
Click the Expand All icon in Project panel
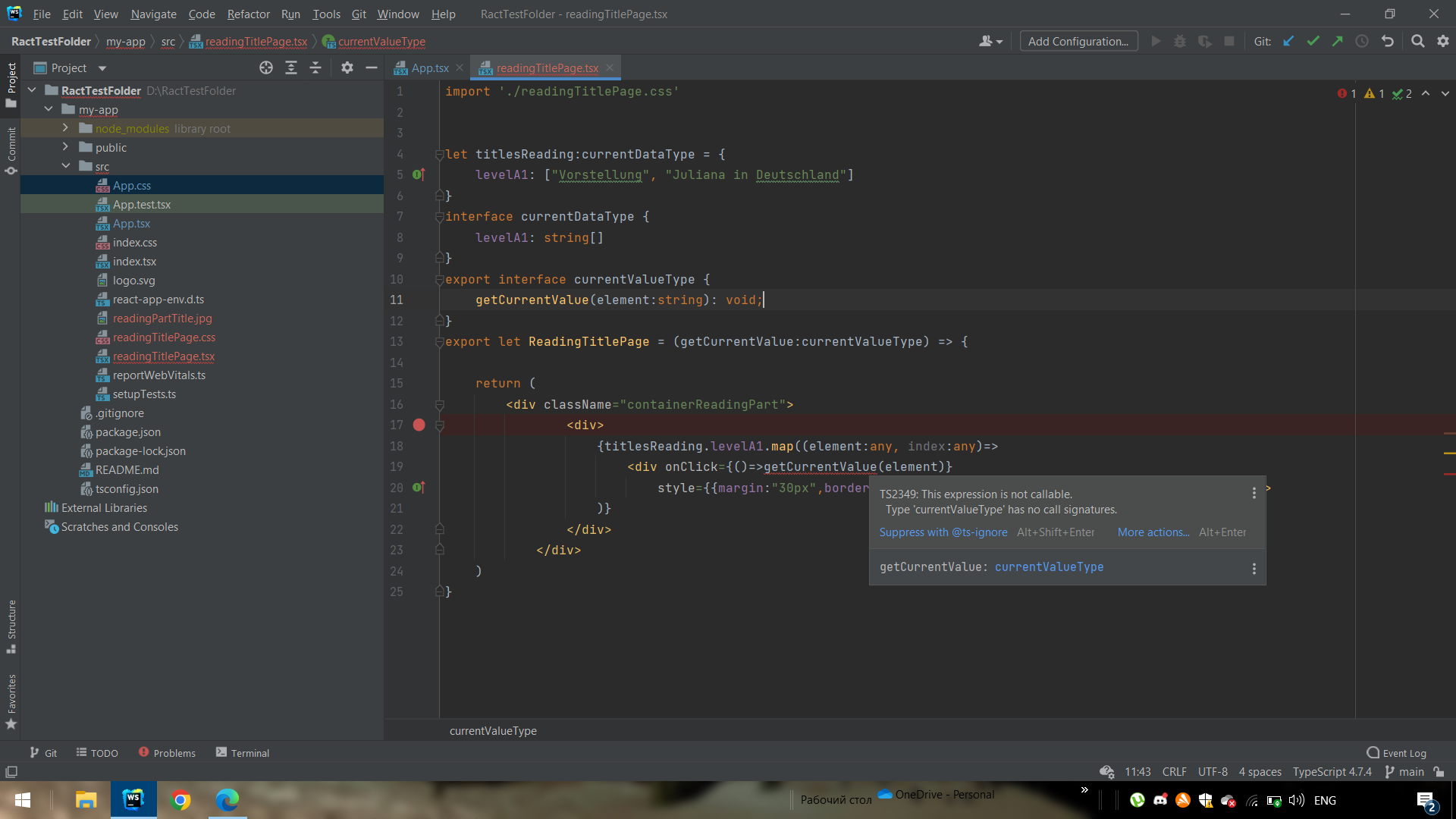(291, 67)
